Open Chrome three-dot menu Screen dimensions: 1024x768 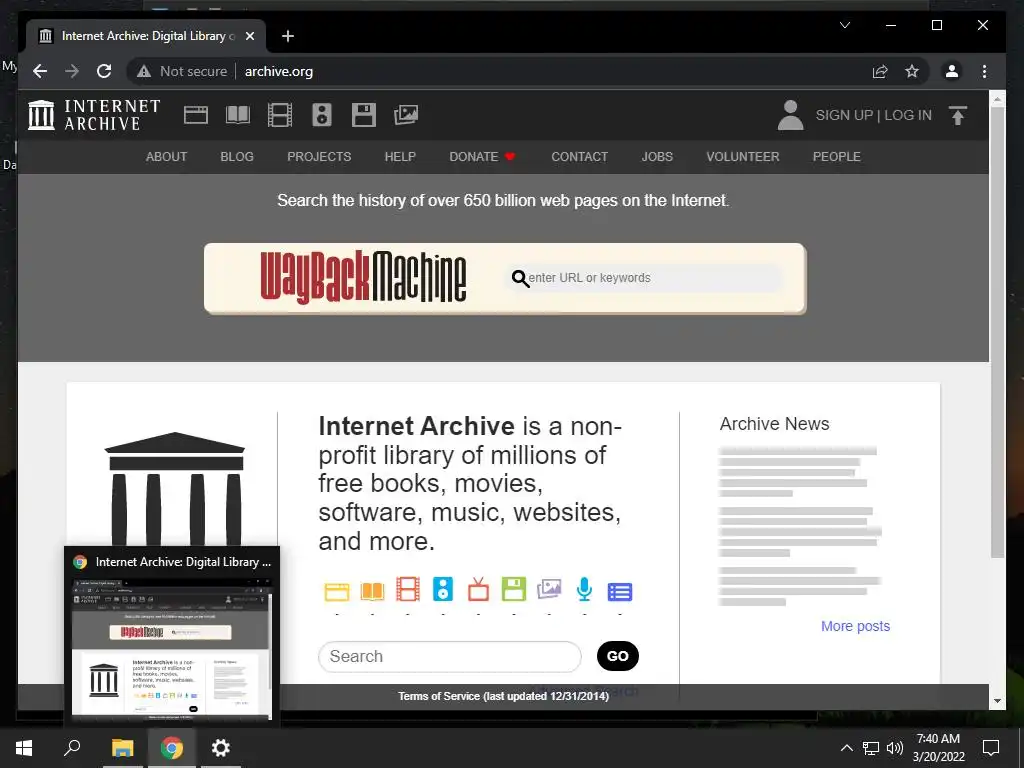coord(984,71)
